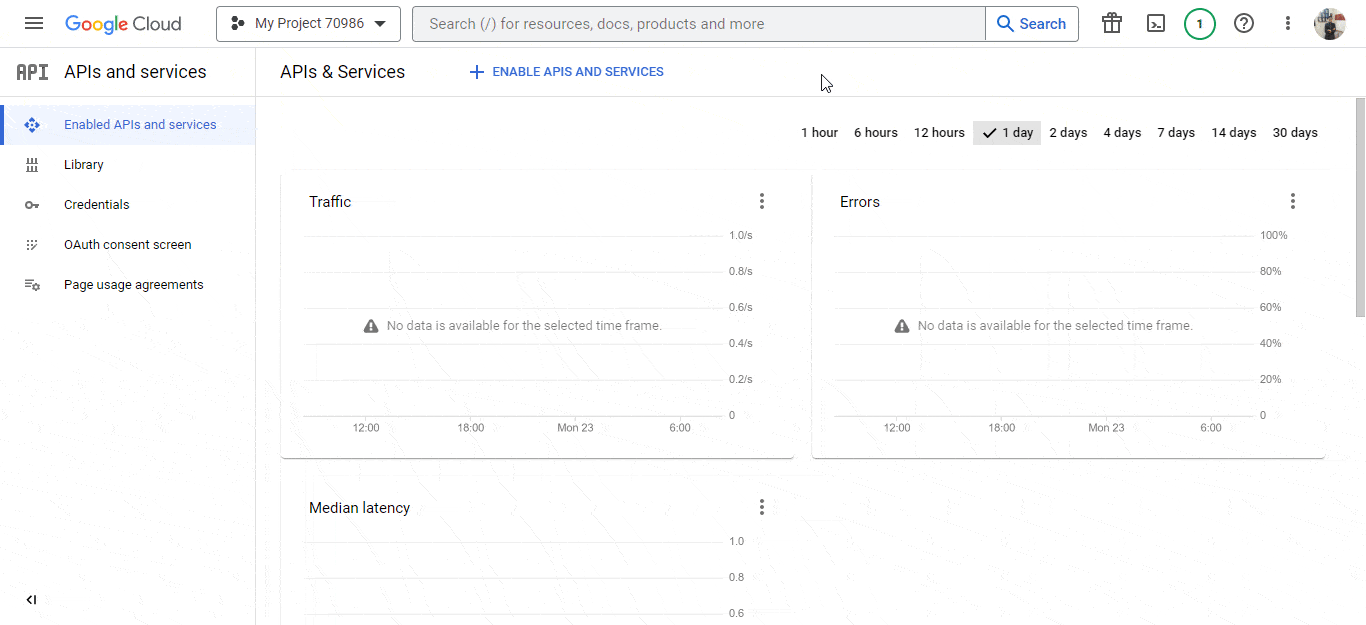View notifications via the badge icon
This screenshot has height=625, width=1366.
point(1199,22)
